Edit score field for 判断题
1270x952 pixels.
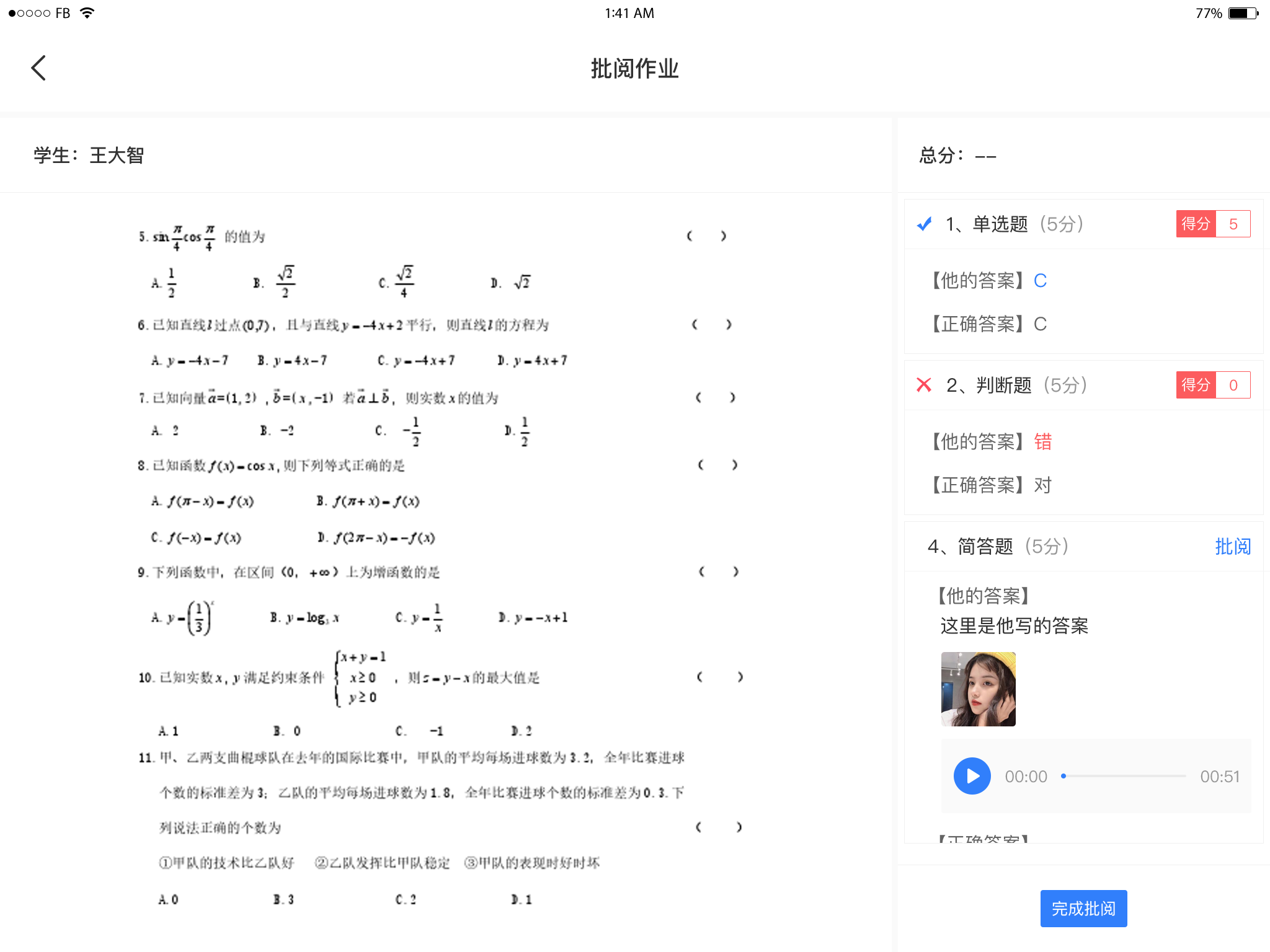click(x=1233, y=385)
